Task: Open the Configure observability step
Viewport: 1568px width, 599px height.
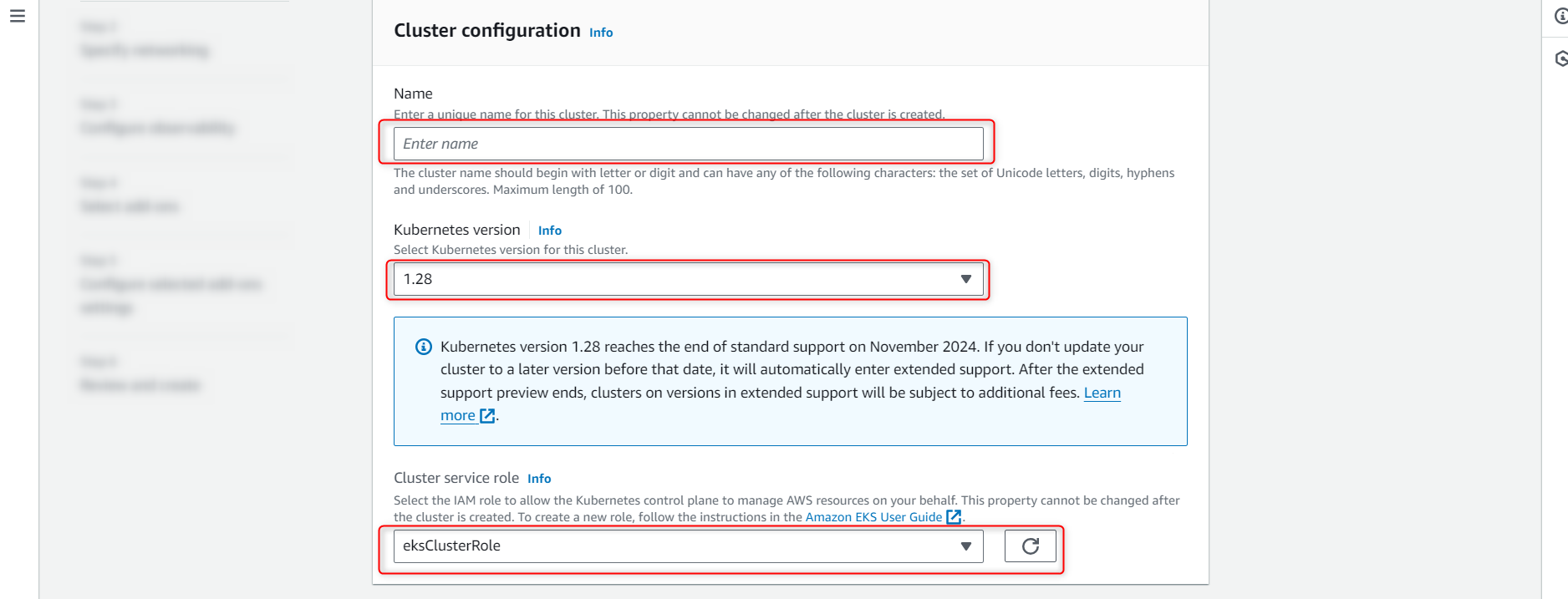Action: 158,128
